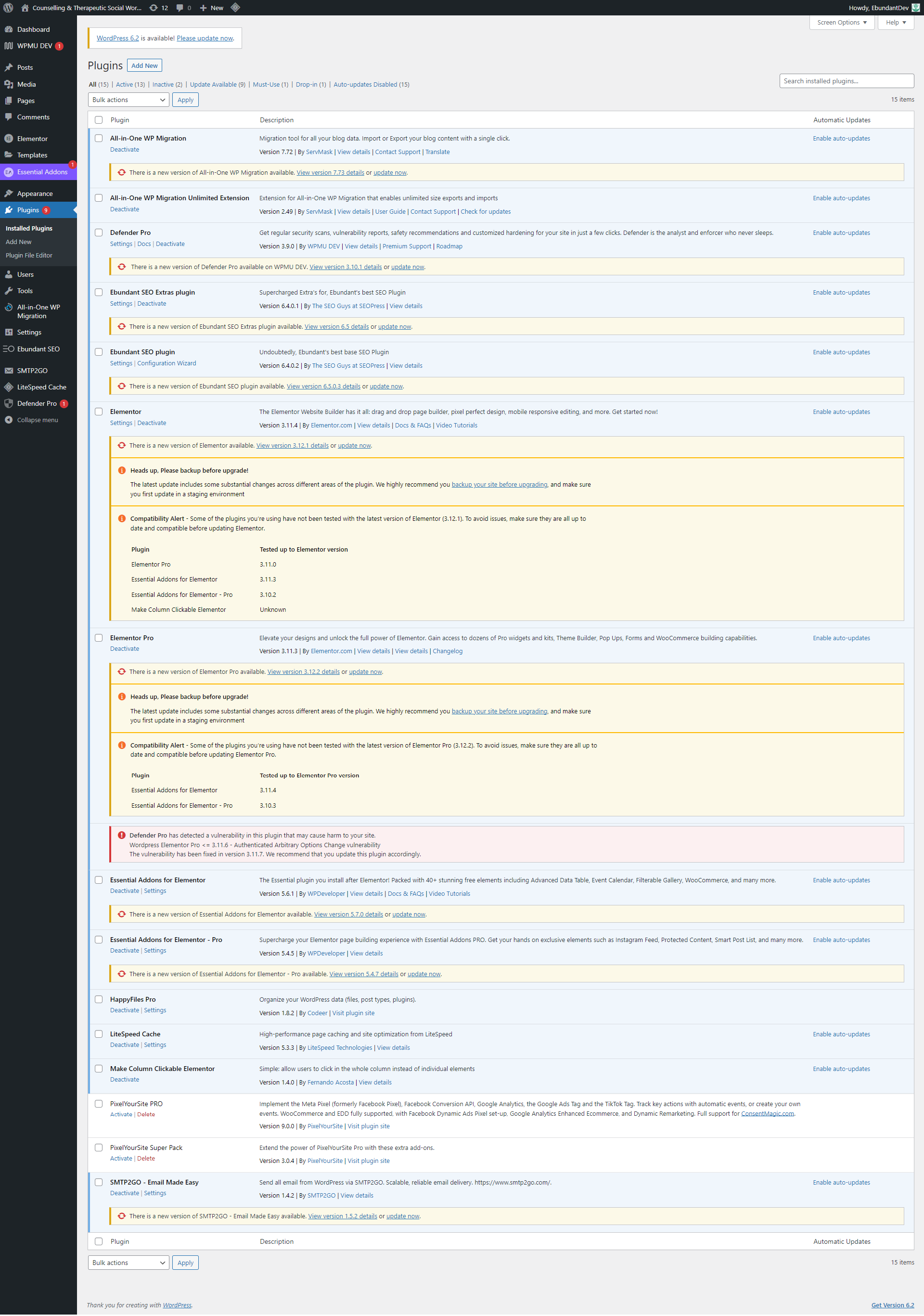Open LiteSpeed Cache from sidebar icon
The image size is (924, 1316).
(x=9, y=387)
